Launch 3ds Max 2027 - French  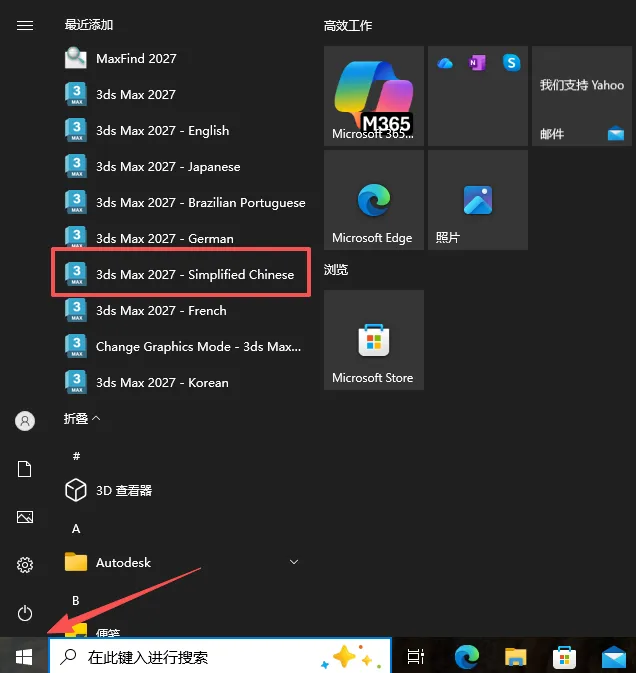(x=185, y=310)
